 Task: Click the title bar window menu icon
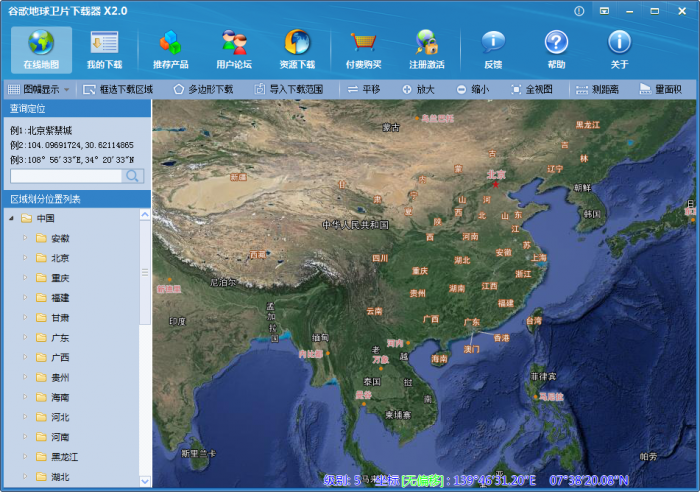coord(604,11)
